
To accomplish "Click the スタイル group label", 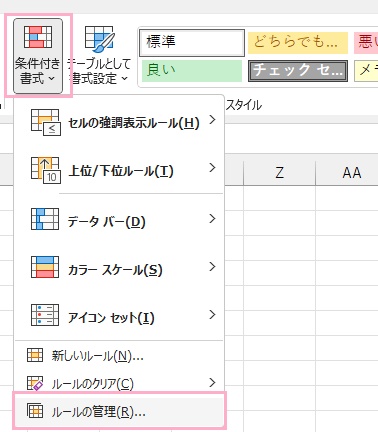I will 244,105.
